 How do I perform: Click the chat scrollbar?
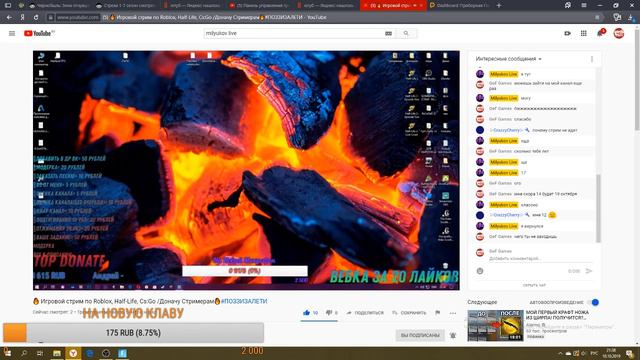[x=598, y=208]
